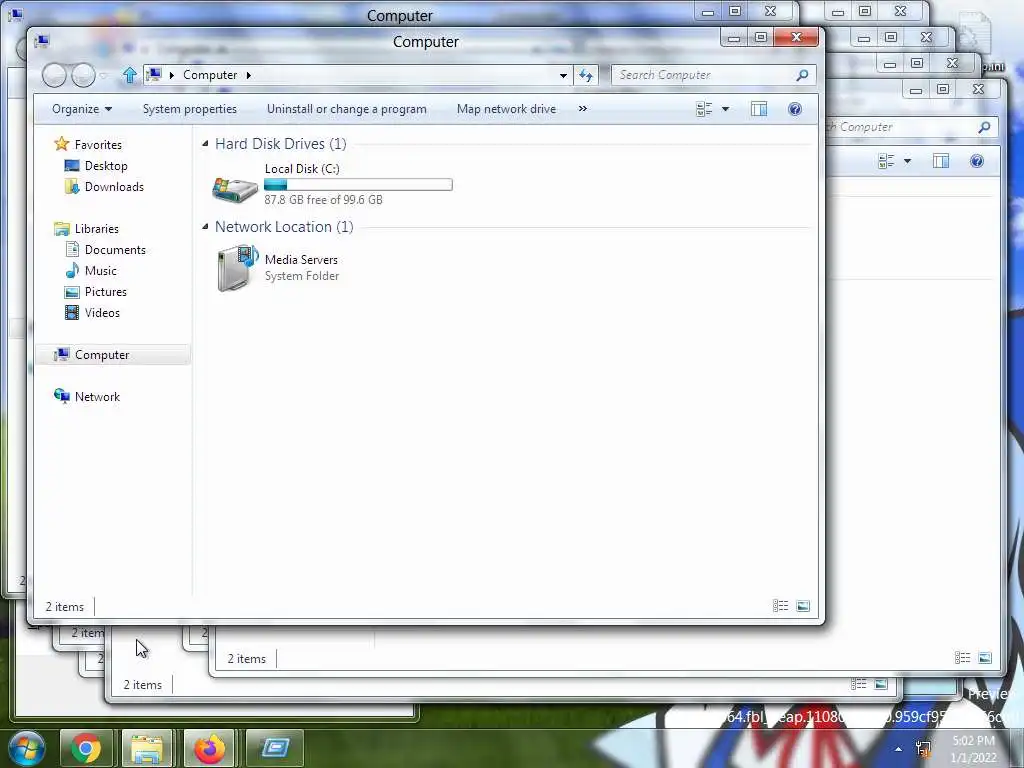Screen dimensions: 1024x768
Task: Change your view using the view icon
Action: click(x=704, y=109)
